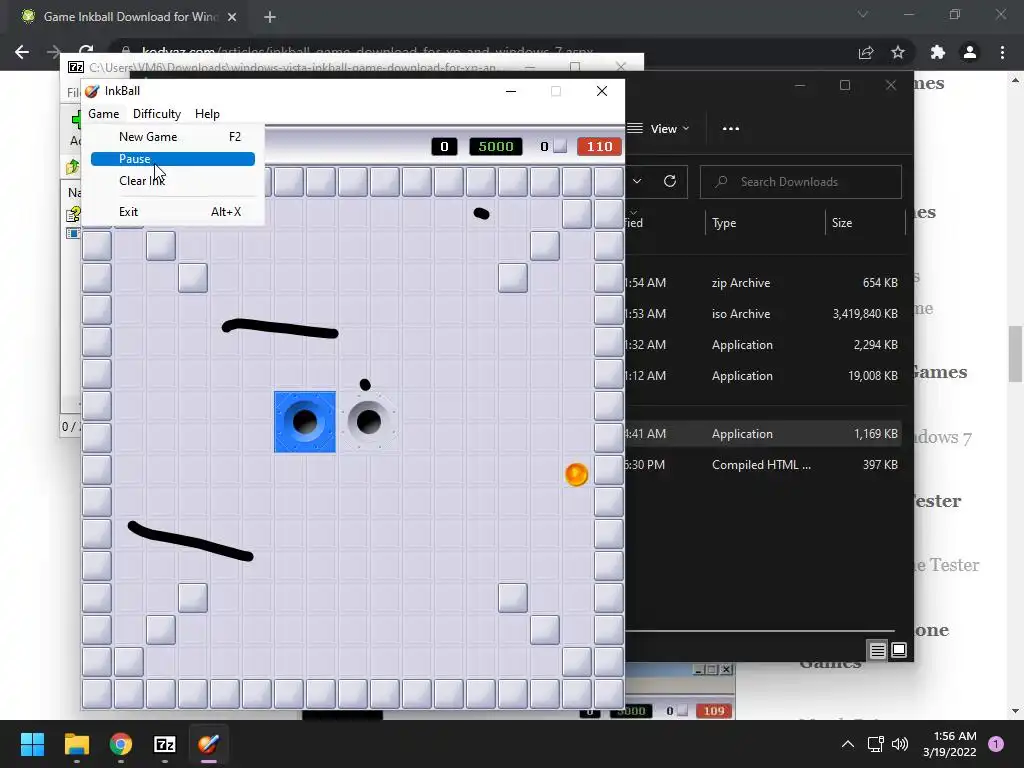This screenshot has width=1024, height=768.
Task: Open Chrome extensions puzzle icon
Action: [938, 52]
